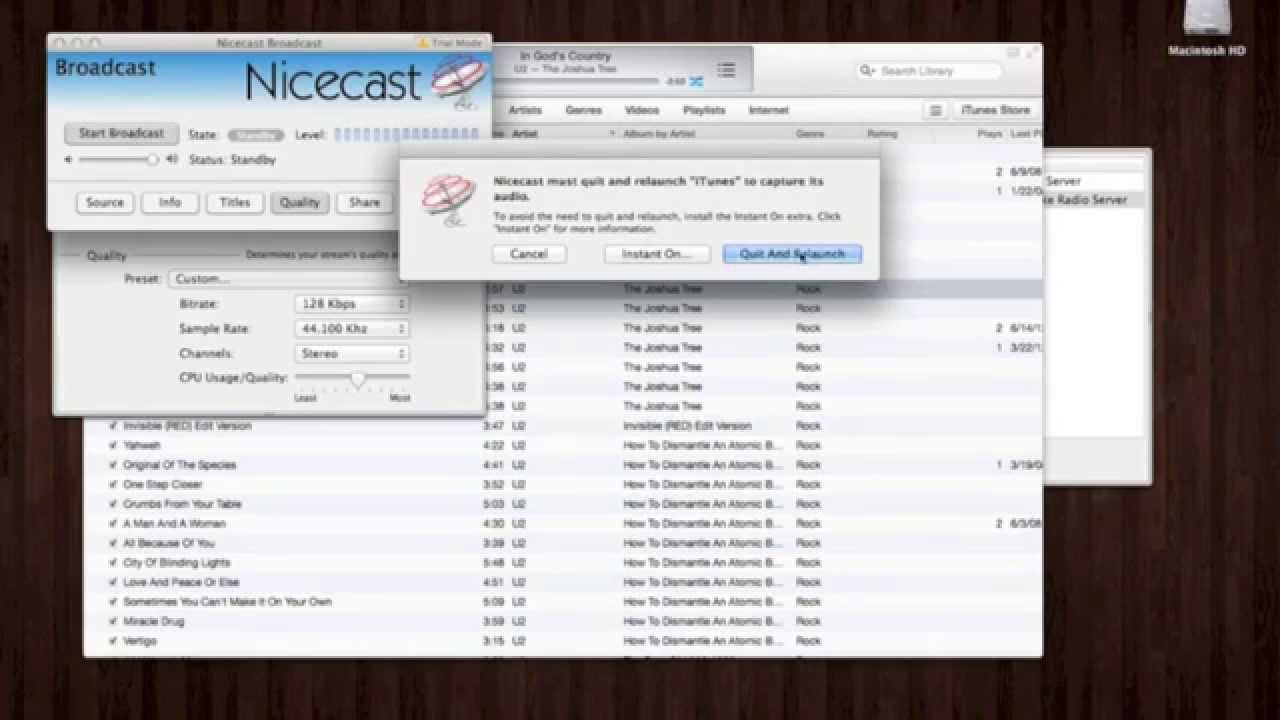Open the iTunes Store button
The image size is (1280, 720).
[x=995, y=110]
